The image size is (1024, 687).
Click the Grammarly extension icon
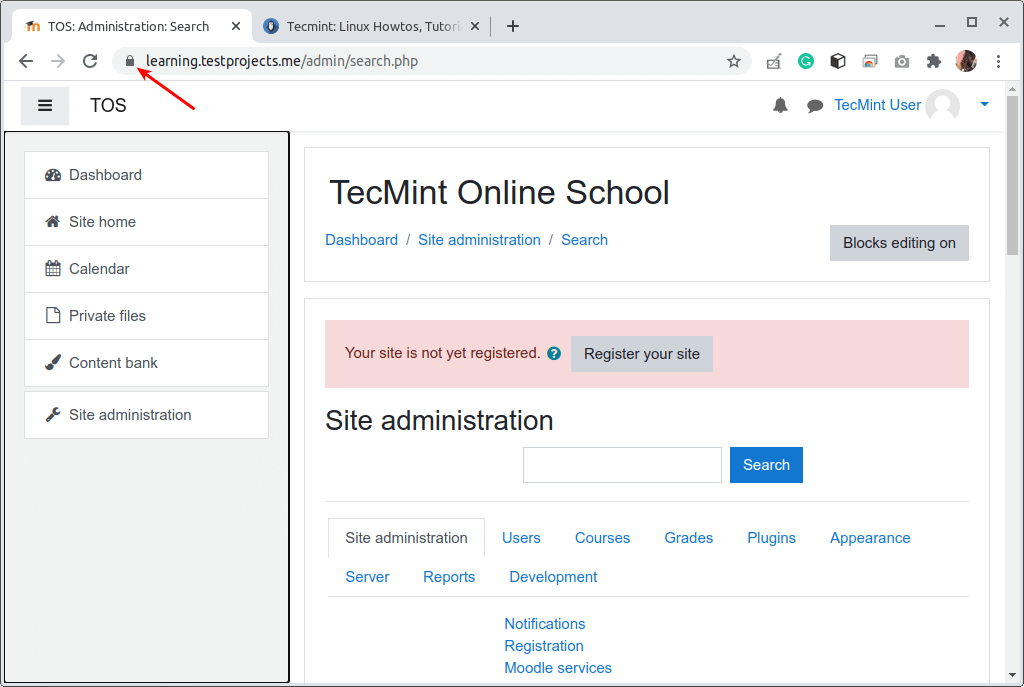click(806, 61)
